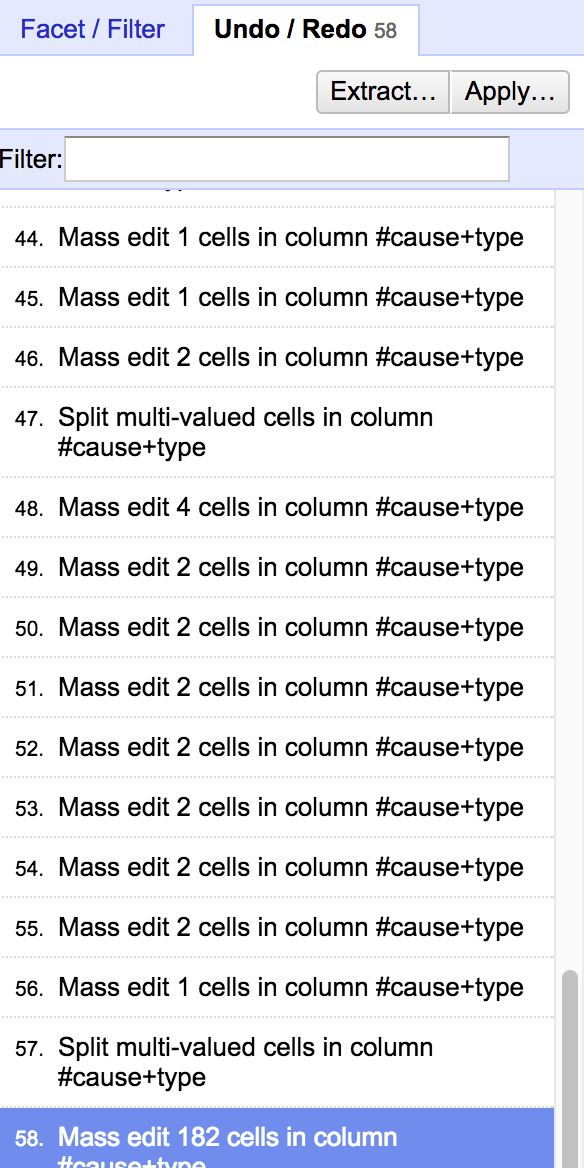Focus the history Filter text field
This screenshot has width=584, height=1168.
pyautogui.click(x=287, y=159)
